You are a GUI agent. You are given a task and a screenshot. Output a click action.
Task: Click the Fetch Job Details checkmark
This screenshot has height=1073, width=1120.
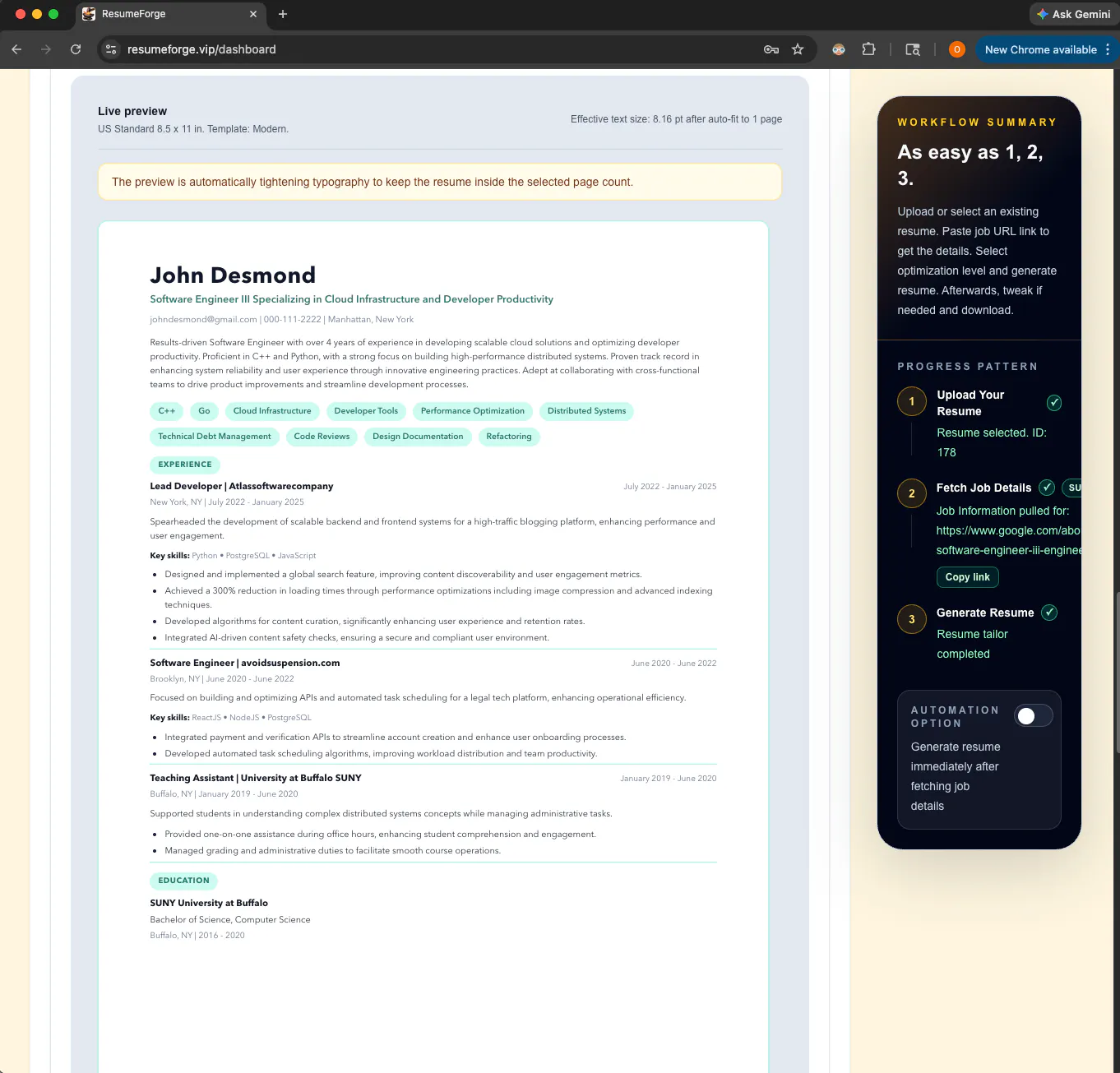(1047, 488)
